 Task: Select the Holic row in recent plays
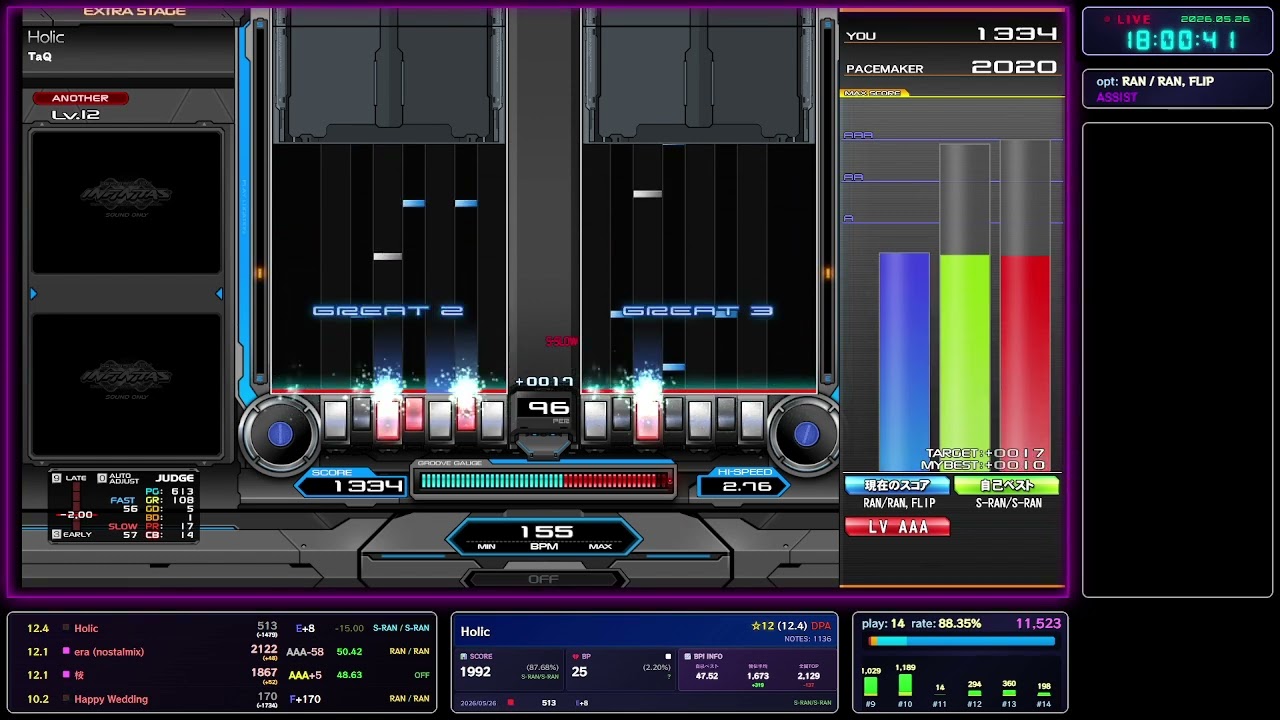pos(222,629)
